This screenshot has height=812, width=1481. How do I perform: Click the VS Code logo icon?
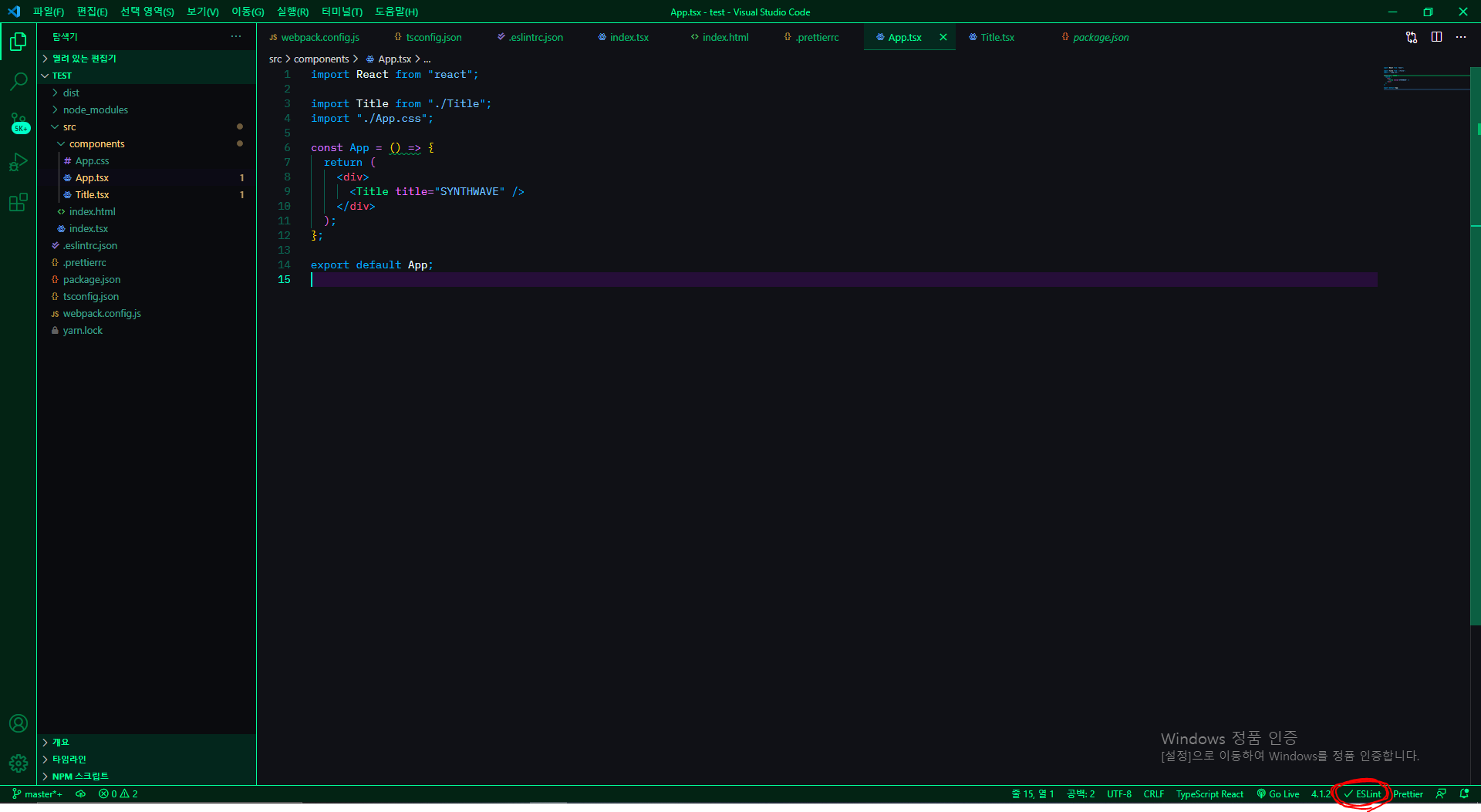click(14, 12)
